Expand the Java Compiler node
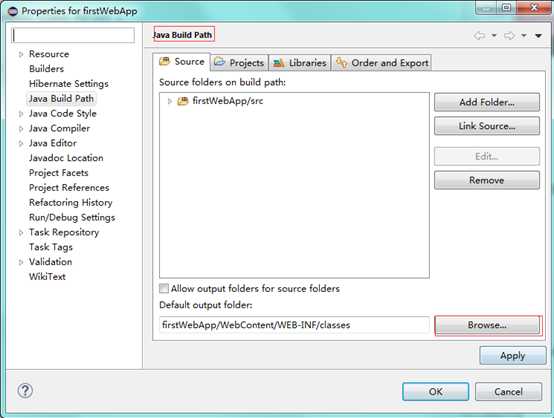 pyautogui.click(x=21, y=128)
